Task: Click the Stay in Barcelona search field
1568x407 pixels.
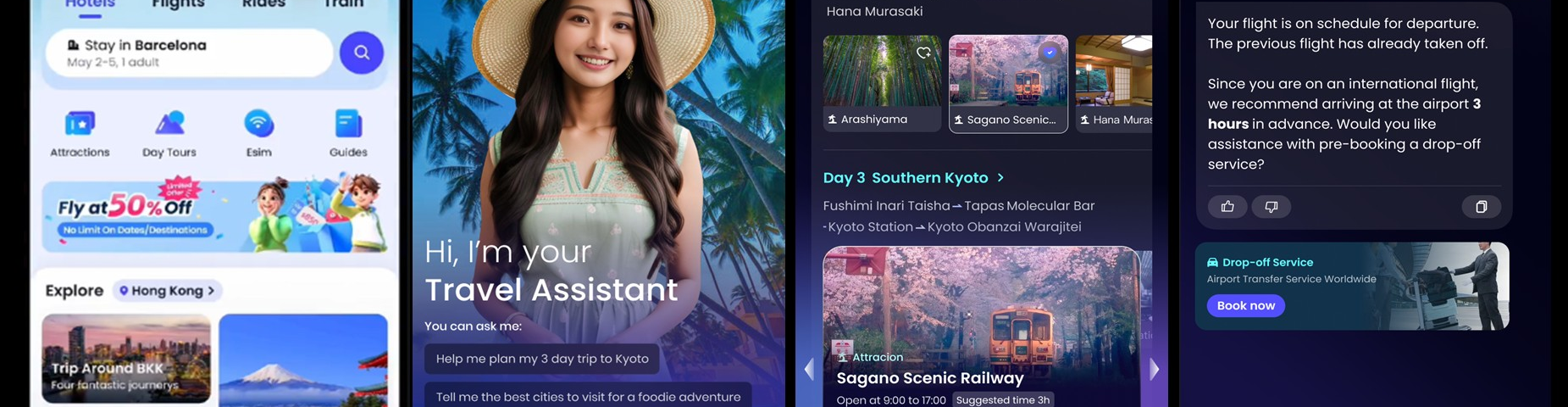Action: pyautogui.click(x=189, y=53)
